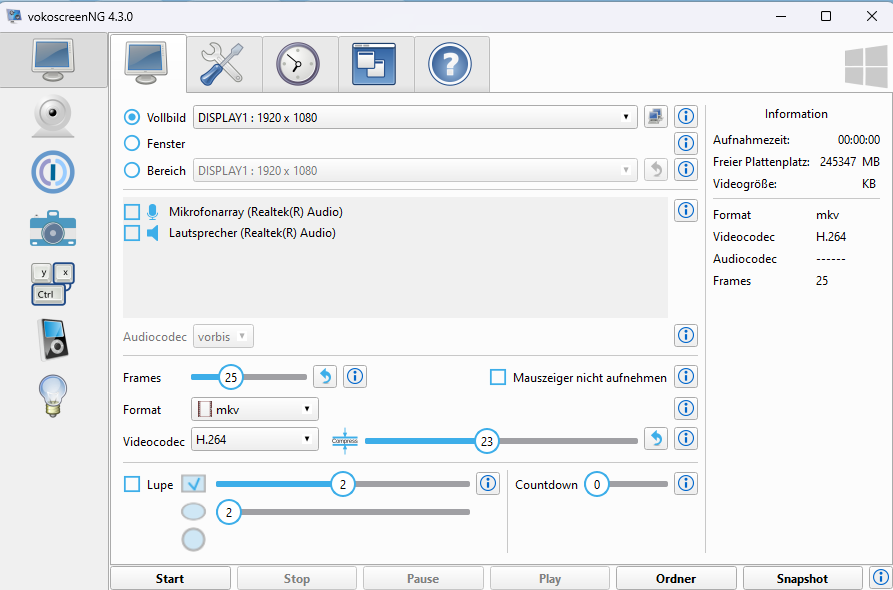Switch to the clock timer tab
The width and height of the screenshot is (893, 590).
tap(299, 64)
